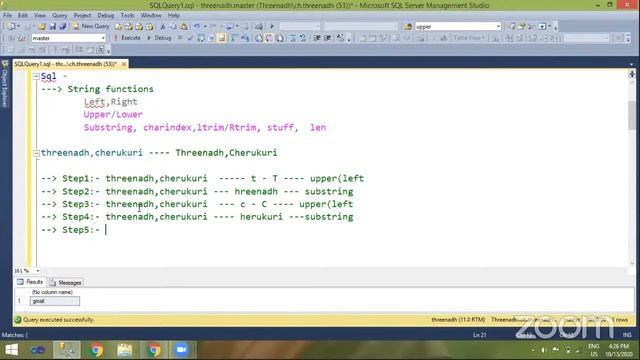Open the Tools menu

[127, 16]
